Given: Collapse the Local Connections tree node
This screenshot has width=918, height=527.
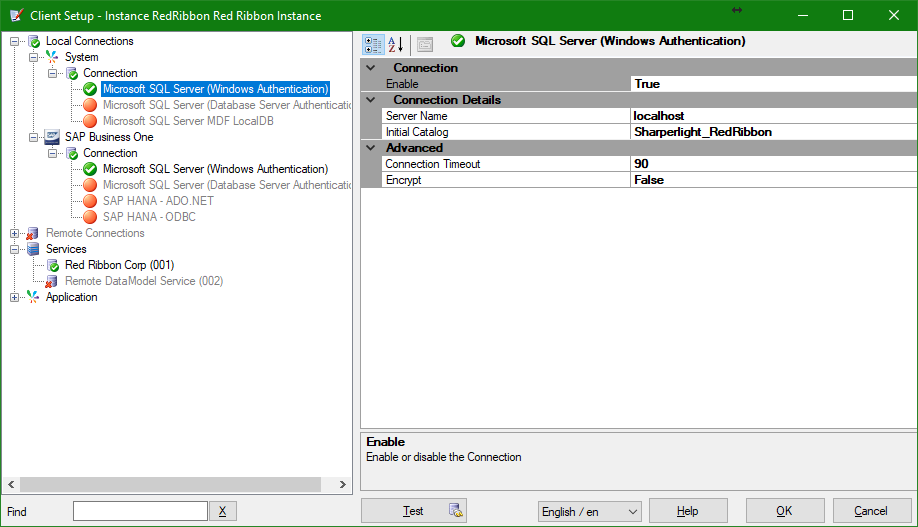Looking at the screenshot, I should 15,42.
